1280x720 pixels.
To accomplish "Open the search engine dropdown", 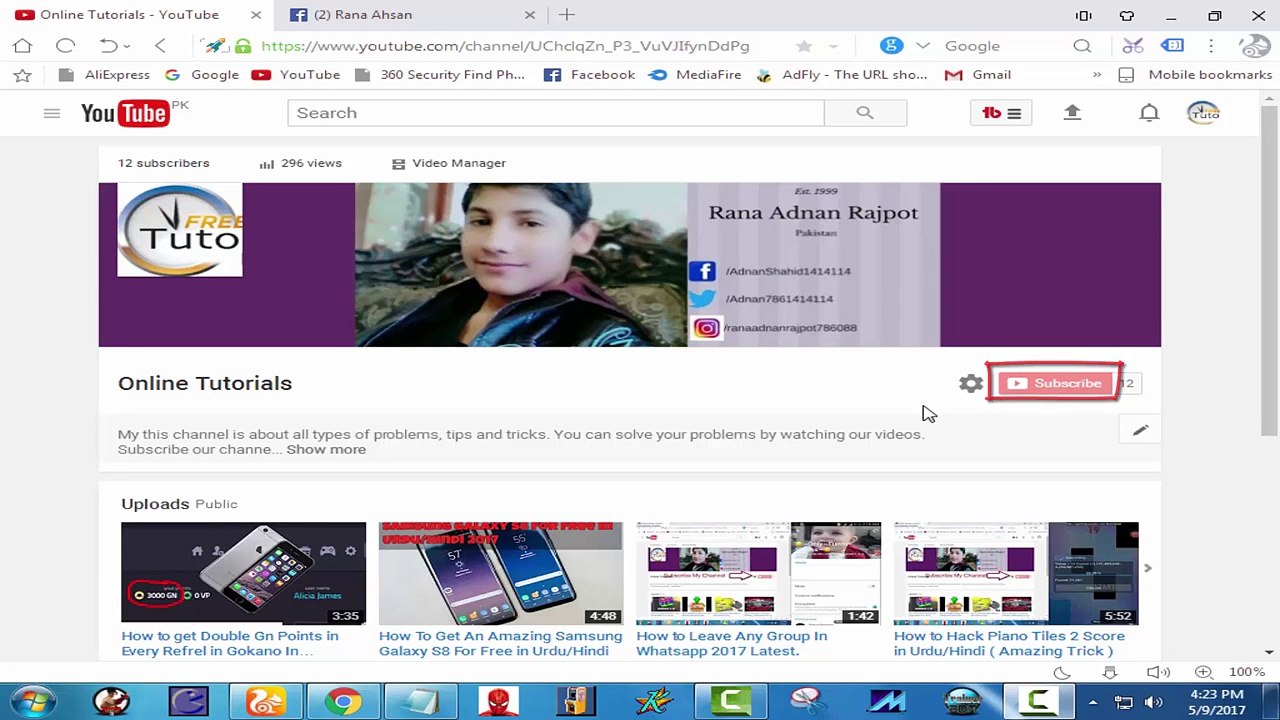I will 923,46.
